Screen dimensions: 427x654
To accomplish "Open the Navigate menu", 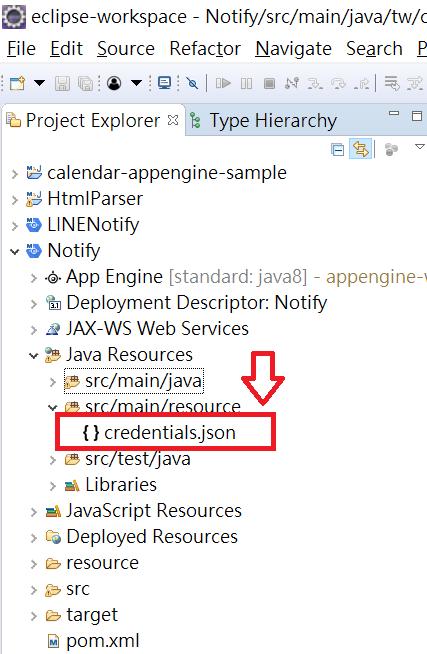I will (294, 49).
